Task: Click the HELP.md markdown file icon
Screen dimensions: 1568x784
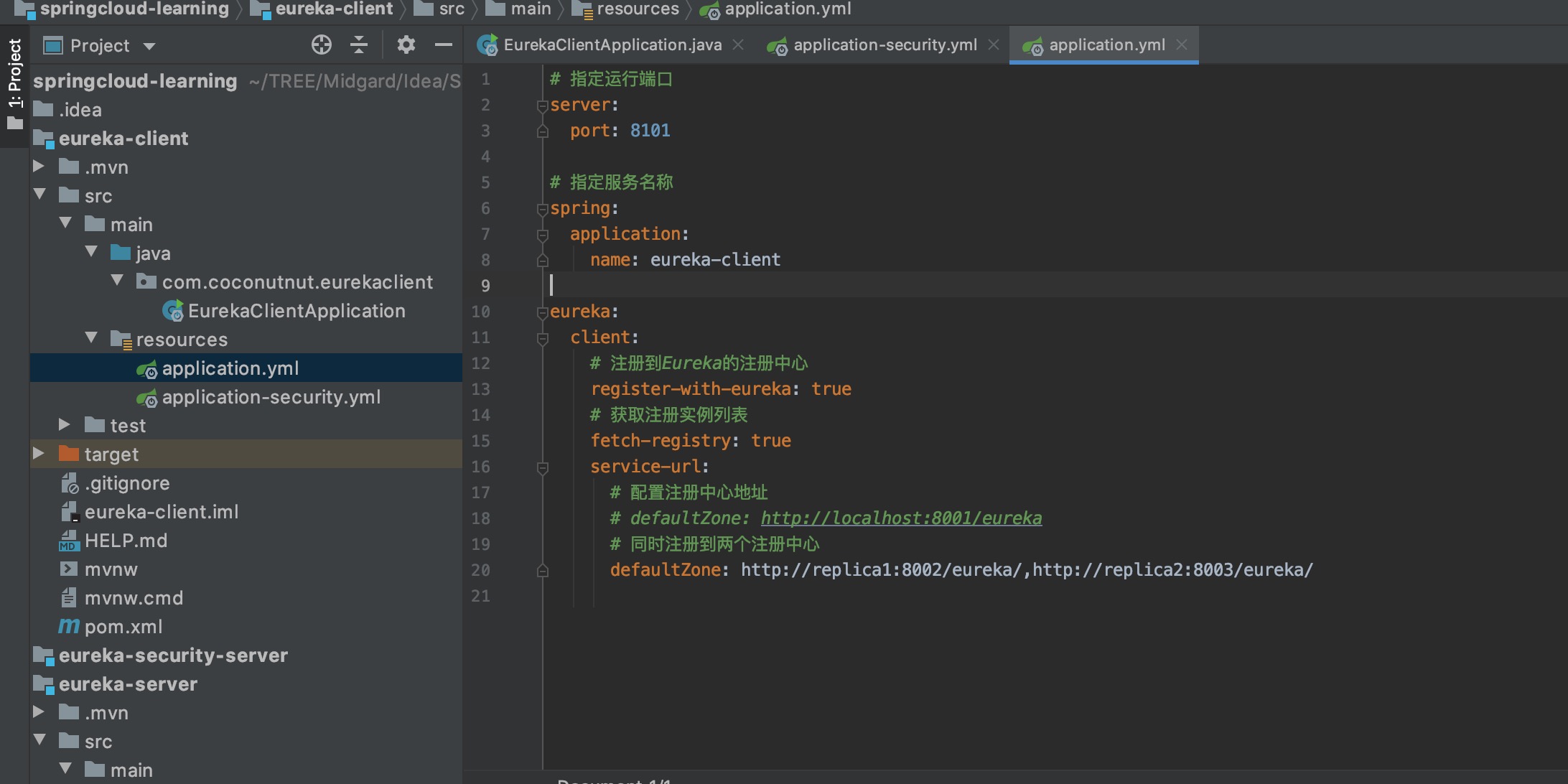Action: (x=69, y=541)
